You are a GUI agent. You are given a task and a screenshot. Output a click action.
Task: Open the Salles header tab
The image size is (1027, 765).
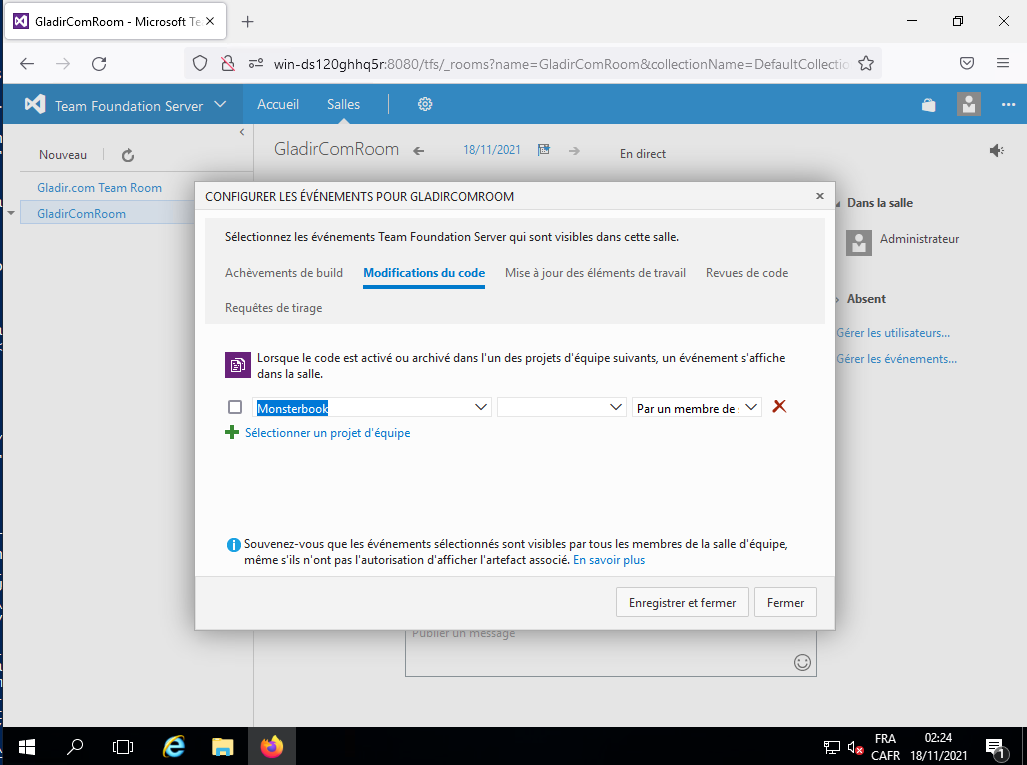pyautogui.click(x=343, y=104)
